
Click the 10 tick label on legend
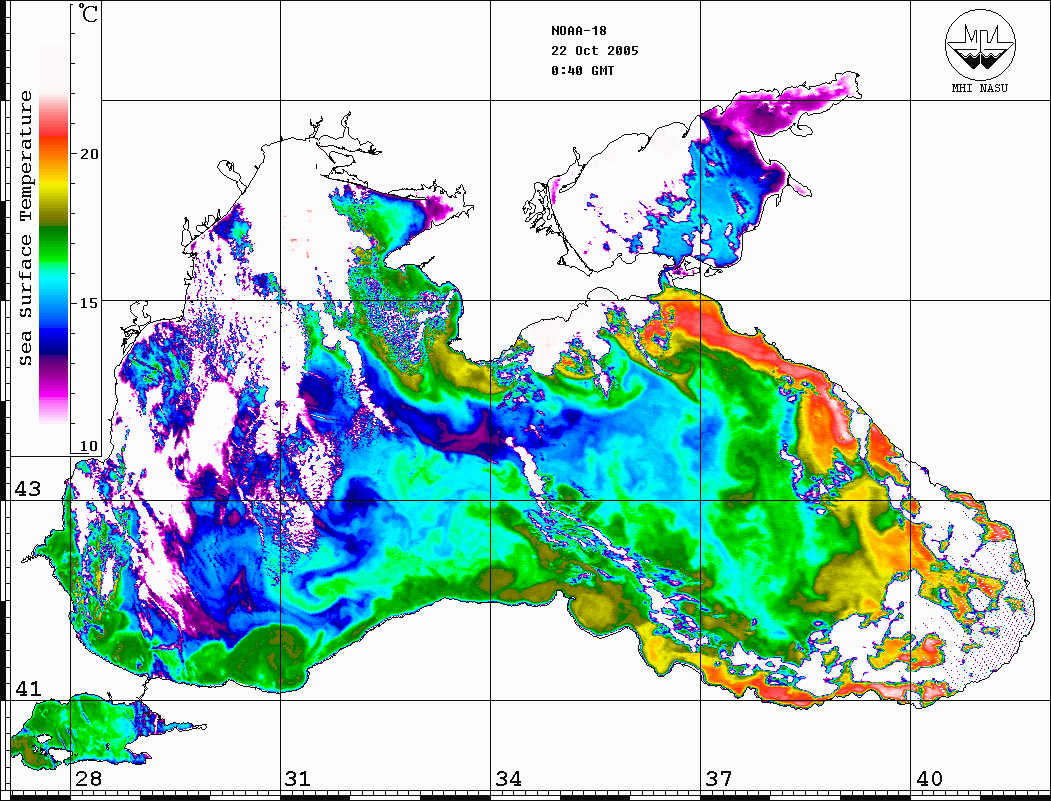(89, 446)
